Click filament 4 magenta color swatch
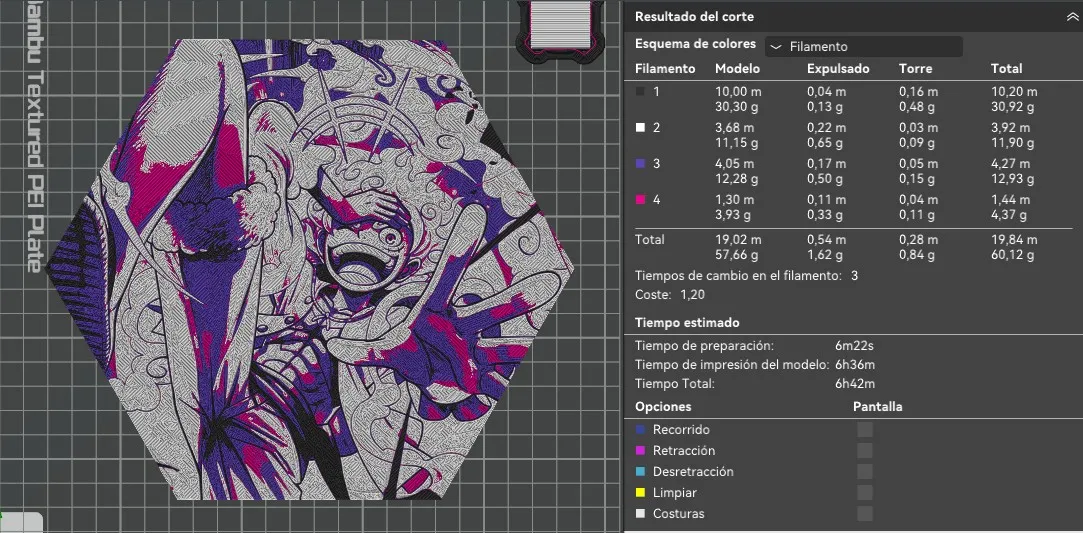 [x=640, y=200]
